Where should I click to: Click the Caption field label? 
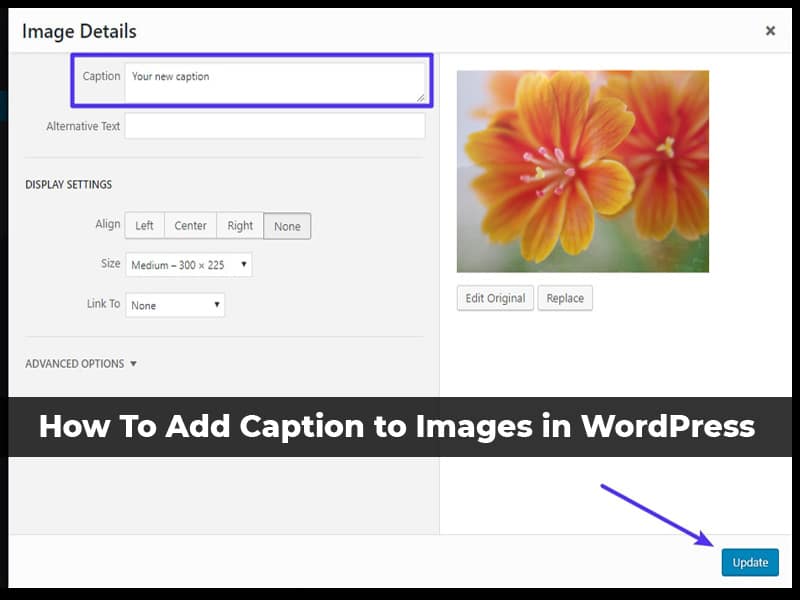101,76
